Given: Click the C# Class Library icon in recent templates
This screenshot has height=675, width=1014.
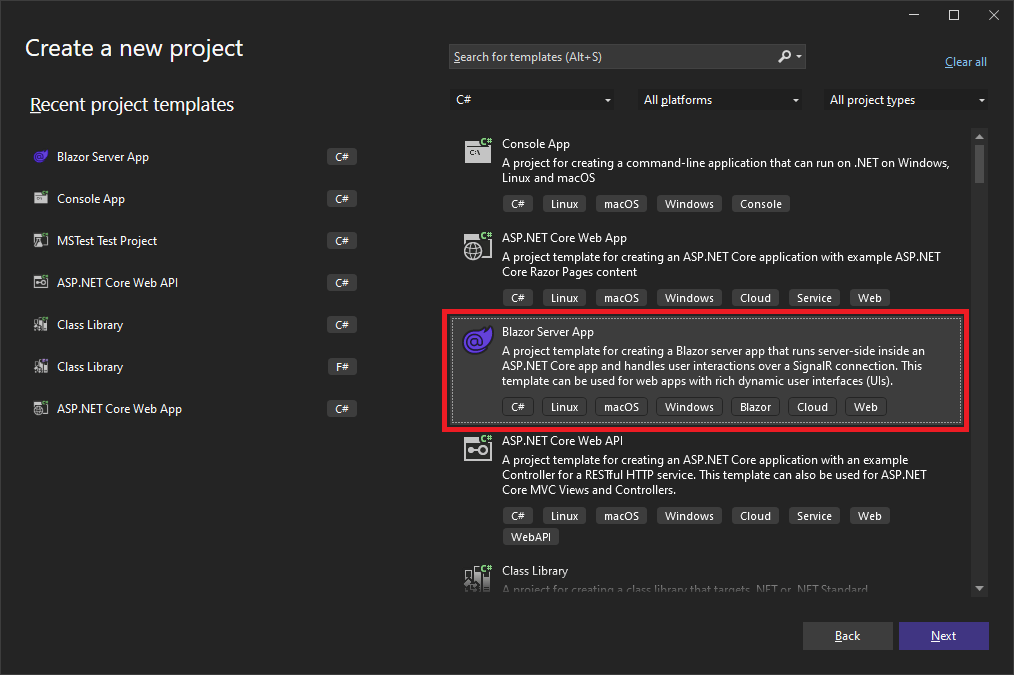Looking at the screenshot, I should click(41, 324).
